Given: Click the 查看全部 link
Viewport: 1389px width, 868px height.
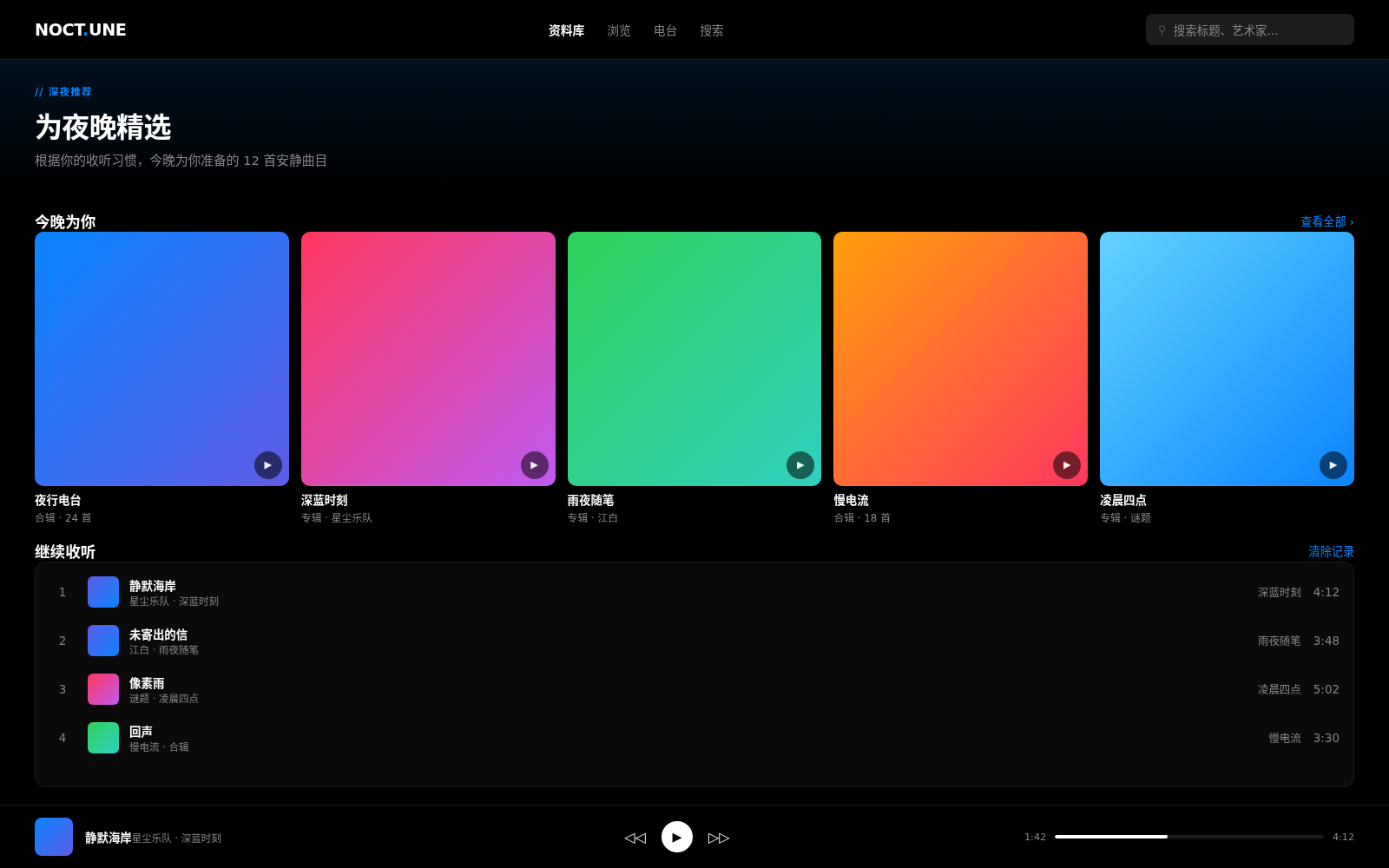Looking at the screenshot, I should click(1327, 221).
